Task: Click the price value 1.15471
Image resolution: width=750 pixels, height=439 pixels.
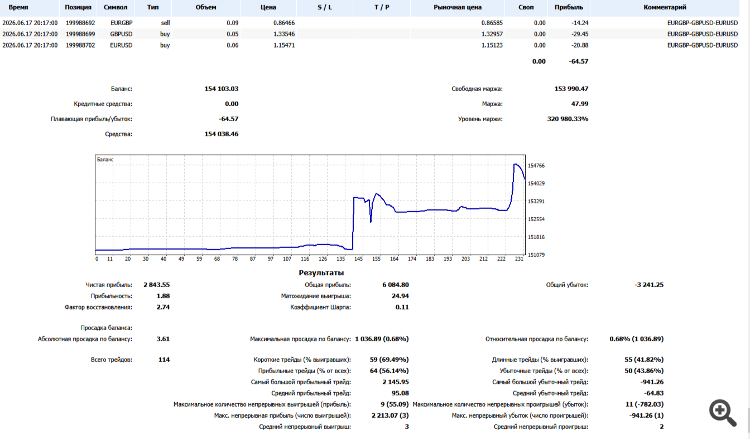Action: point(284,45)
